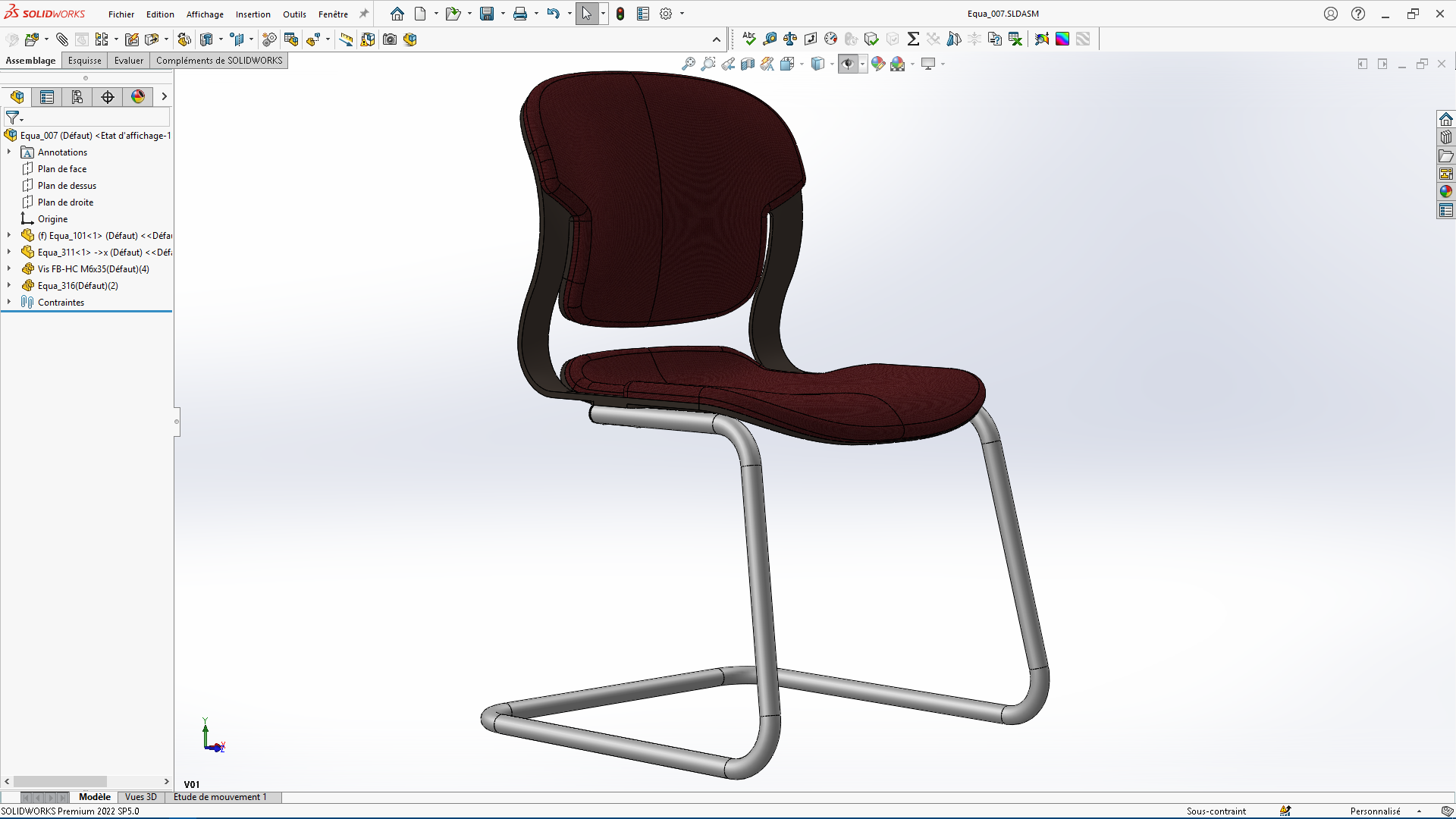This screenshot has height=819, width=1456.
Task: Click the rainbow curvature display icon
Action: click(x=1062, y=39)
